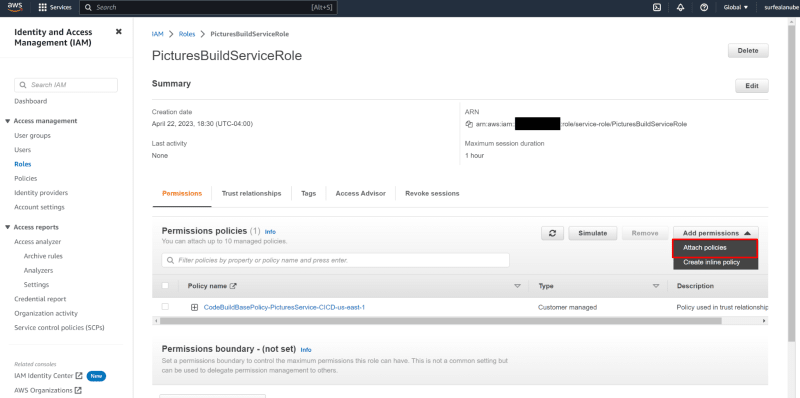
Task: Close the IAM navigation panel
Action: click(119, 32)
